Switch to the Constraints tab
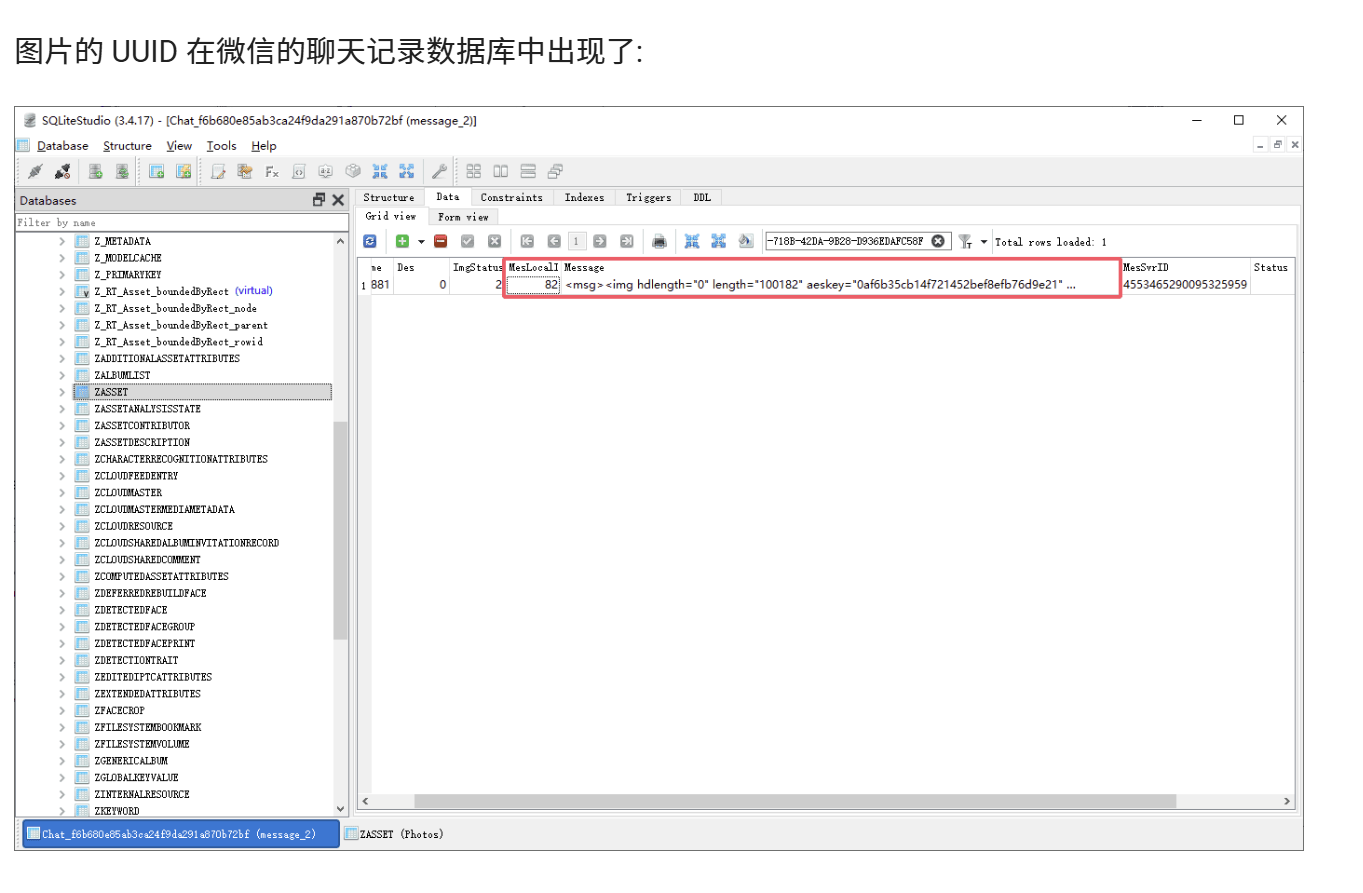This screenshot has width=1363, height=893. (x=511, y=197)
